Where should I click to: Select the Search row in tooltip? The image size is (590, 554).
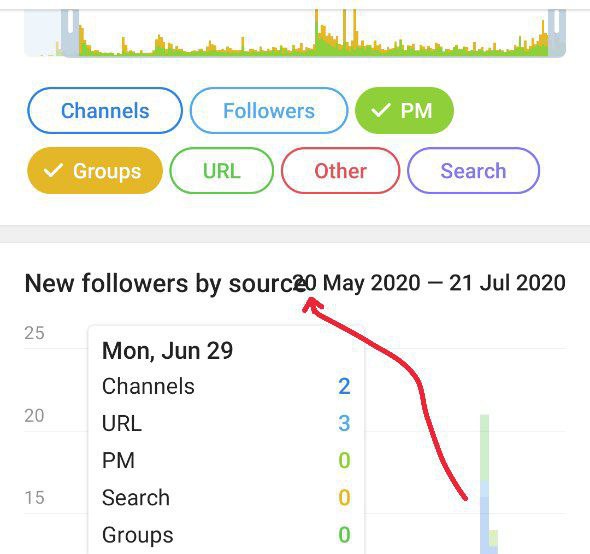pyautogui.click(x=226, y=498)
